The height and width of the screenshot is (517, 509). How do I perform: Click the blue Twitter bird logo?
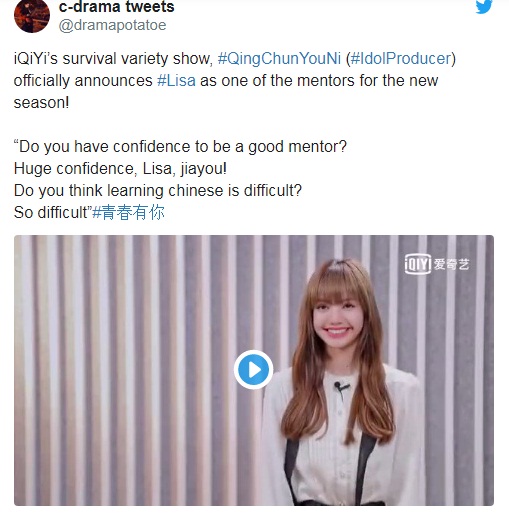pos(484,7)
